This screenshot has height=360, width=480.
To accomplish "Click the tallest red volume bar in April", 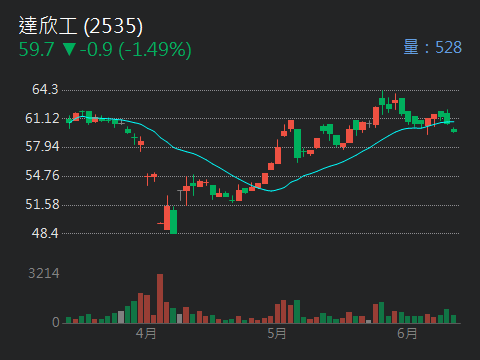I will click(160, 299).
